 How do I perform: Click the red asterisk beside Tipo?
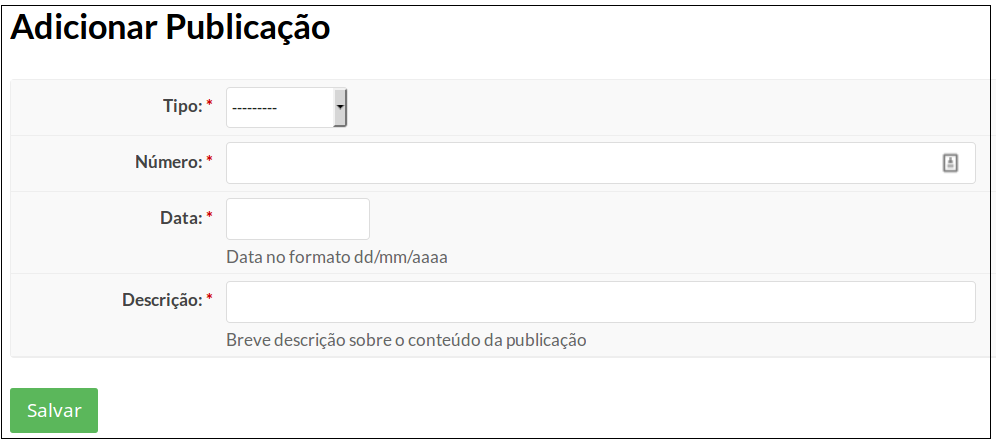point(209,104)
